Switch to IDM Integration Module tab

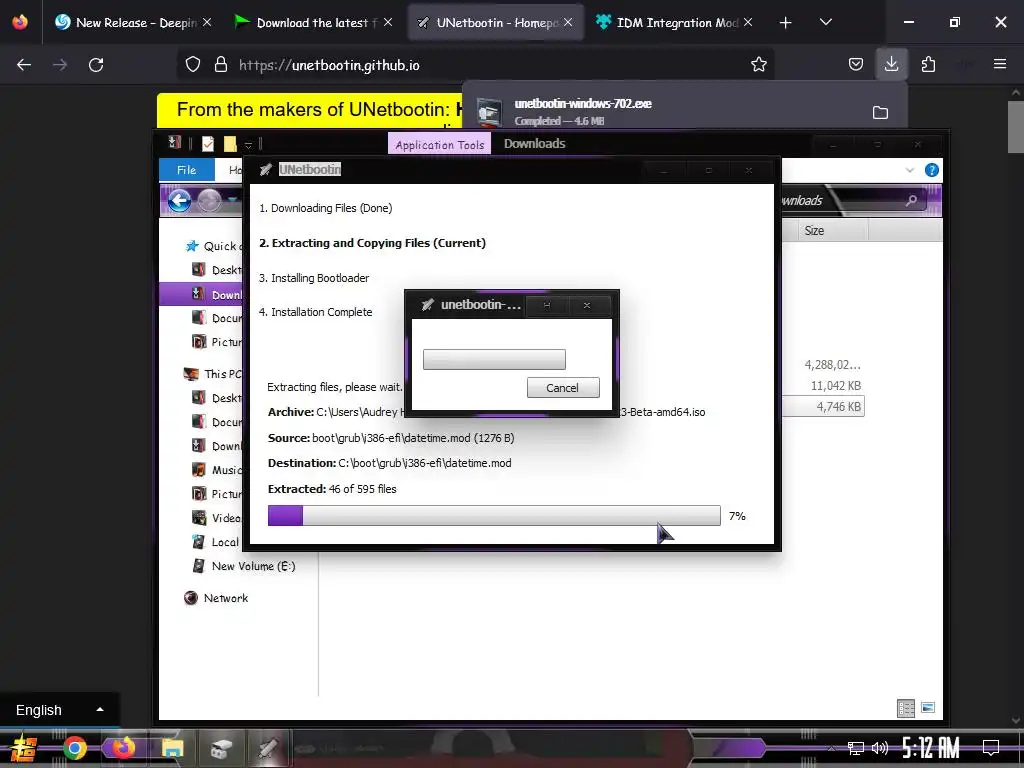[x=676, y=22]
